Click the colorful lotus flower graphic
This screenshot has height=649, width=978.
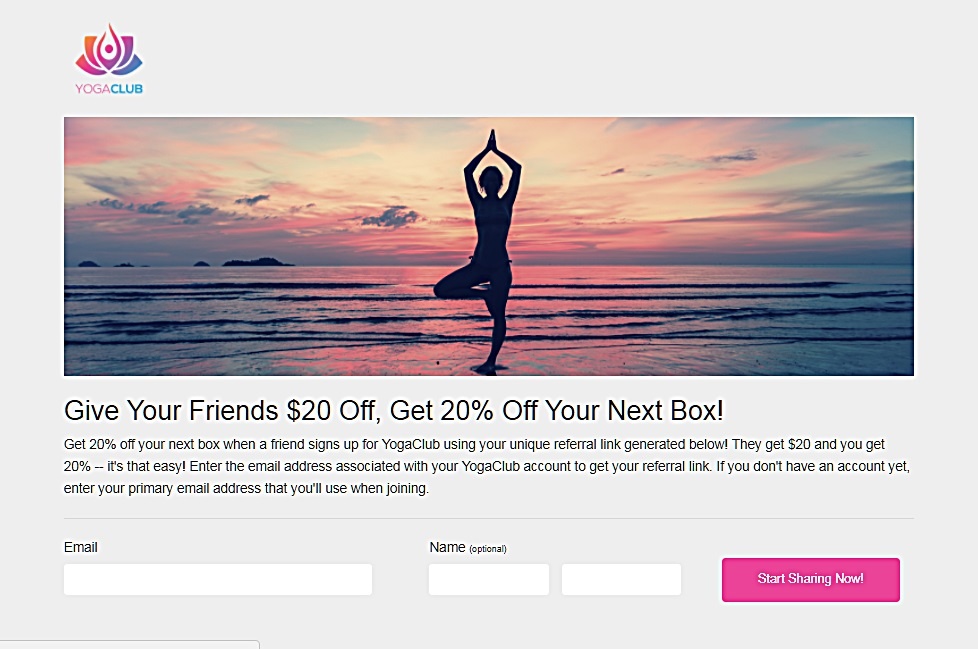pyautogui.click(x=108, y=50)
